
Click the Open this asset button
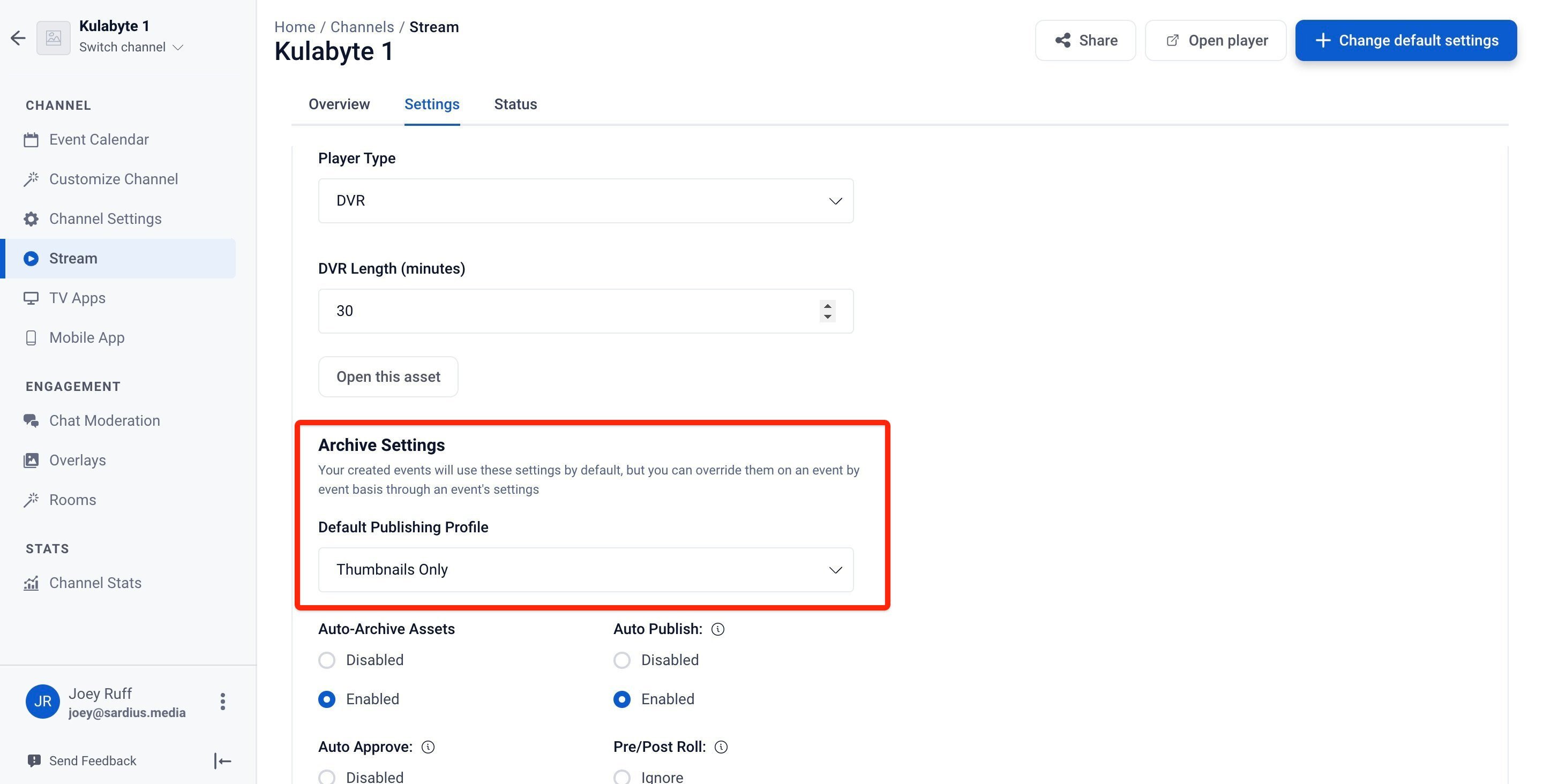pyautogui.click(x=388, y=376)
